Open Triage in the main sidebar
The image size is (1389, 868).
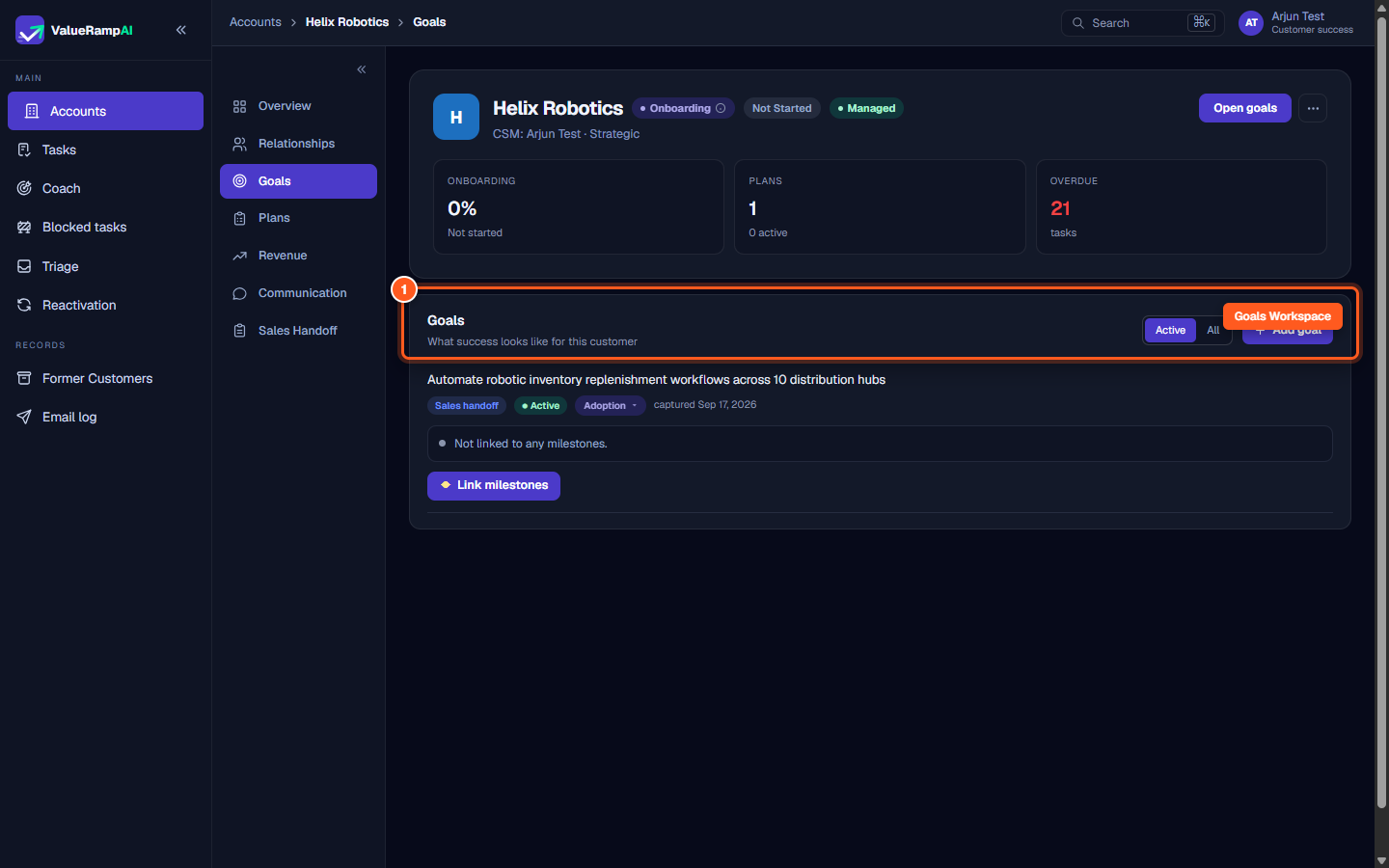pyautogui.click(x=105, y=266)
